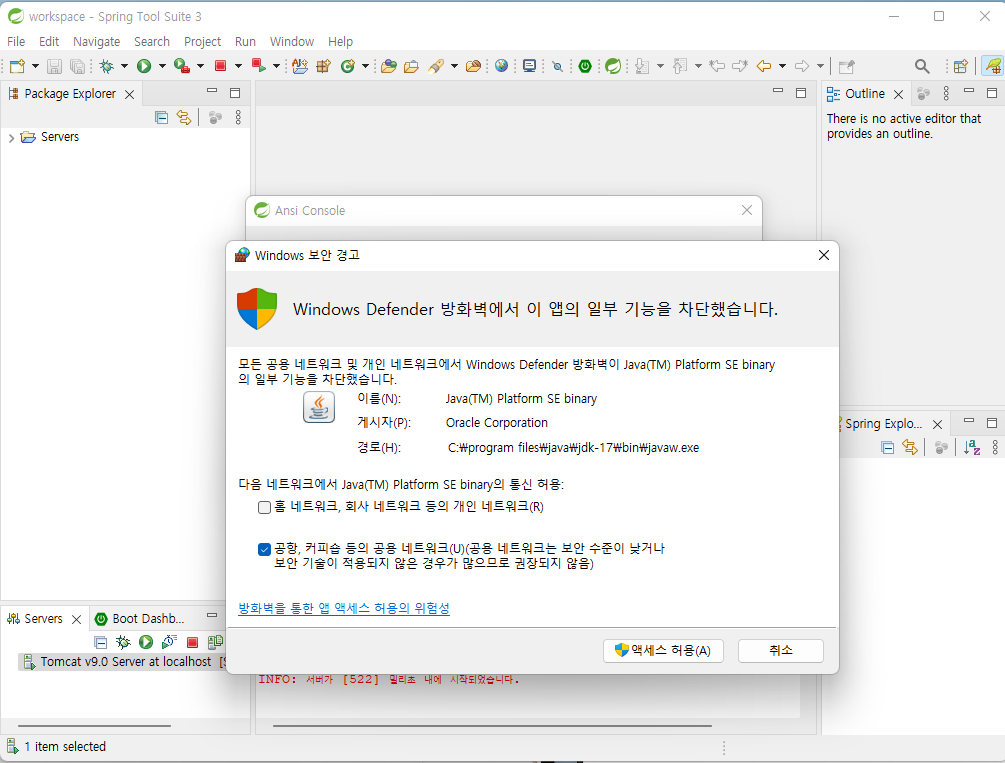Select the Spring Explorer tab
This screenshot has height=763, width=1005.
(883, 424)
